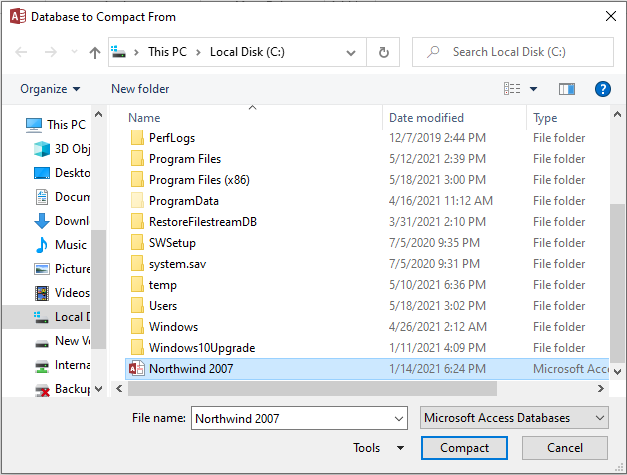The height and width of the screenshot is (475, 627).
Task: Click the navigation pane scroll down arrow
Action: 98,389
